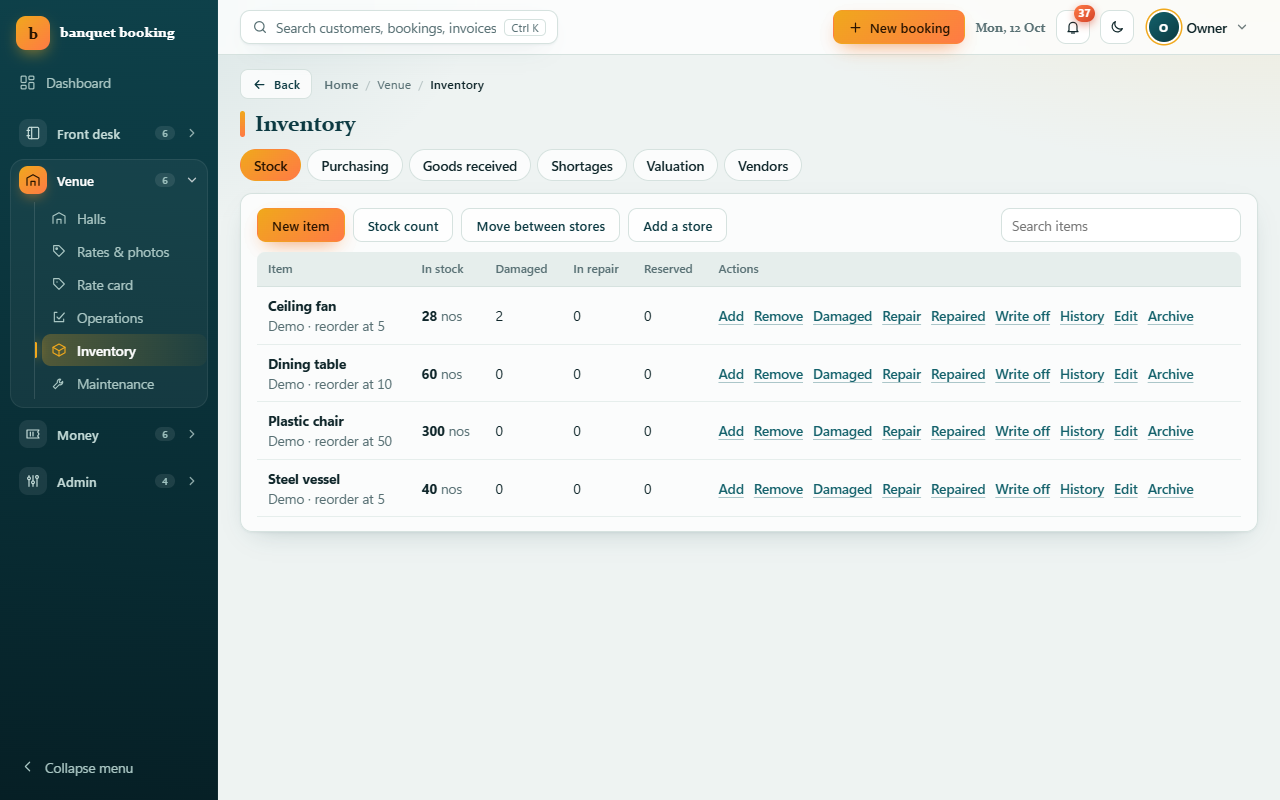Image resolution: width=1280 pixels, height=800 pixels.
Task: Click the Stock count button
Action: 403,226
